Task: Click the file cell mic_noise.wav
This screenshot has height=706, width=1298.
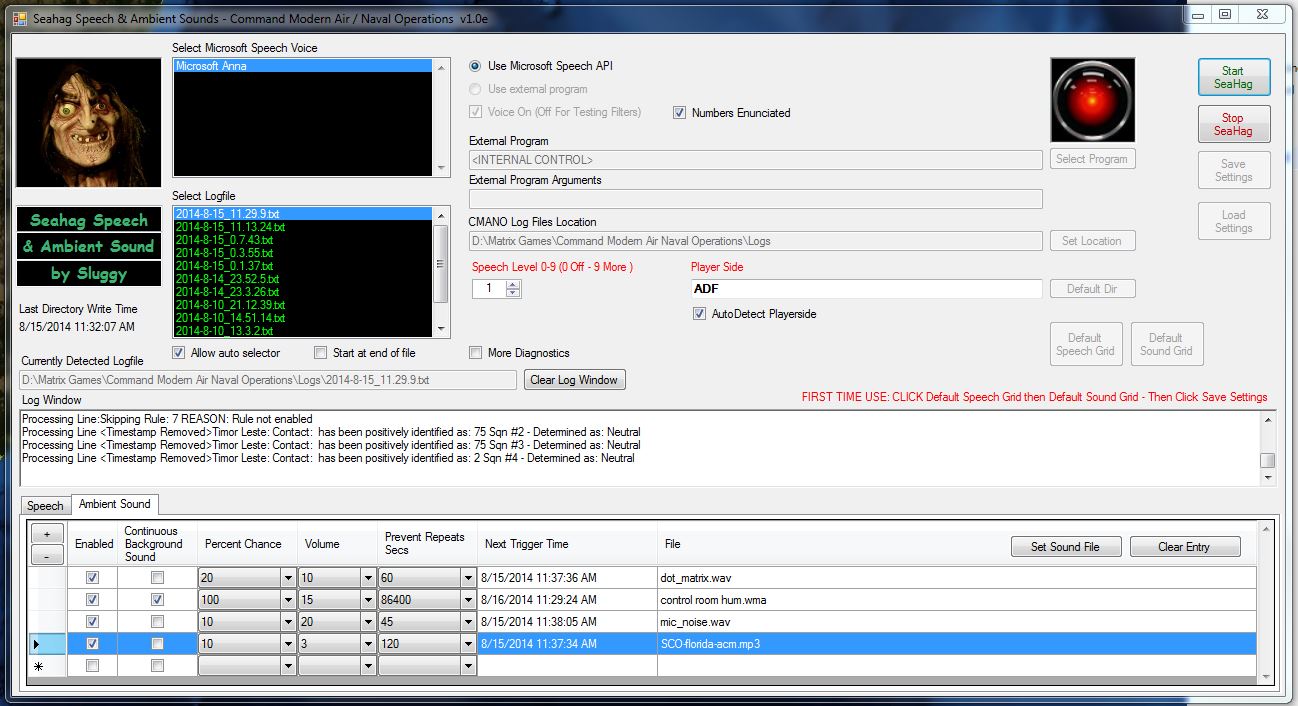Action: tap(956, 622)
